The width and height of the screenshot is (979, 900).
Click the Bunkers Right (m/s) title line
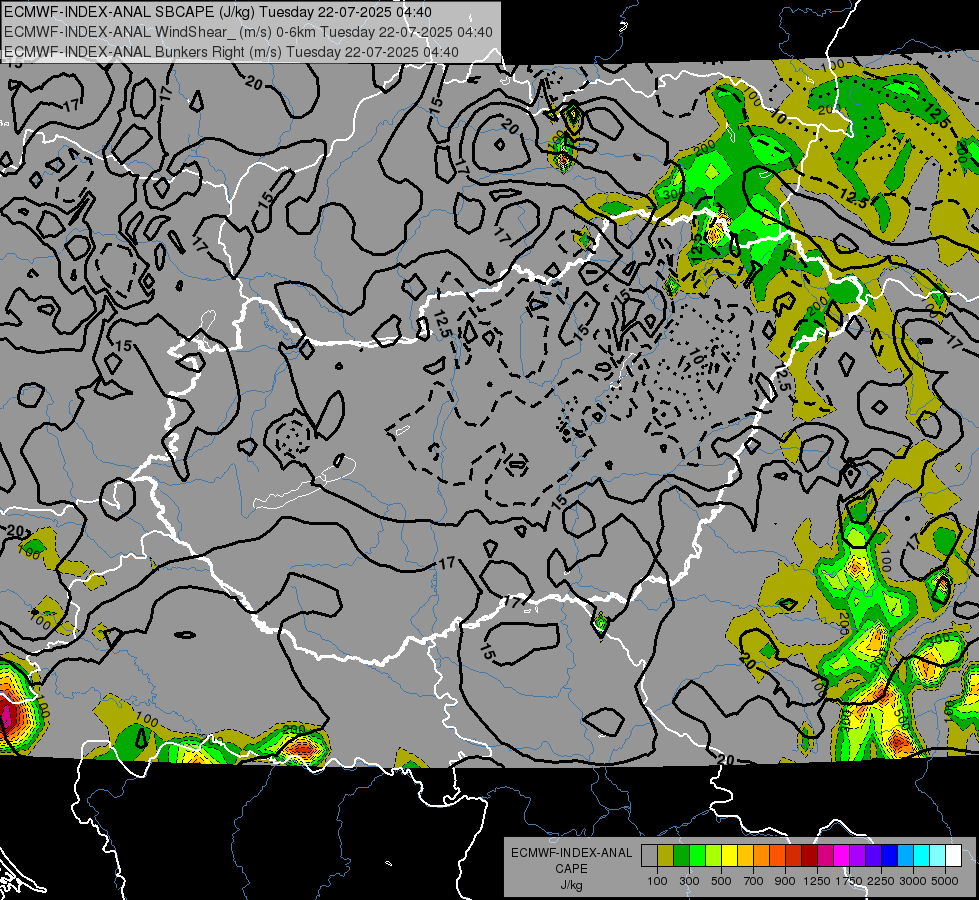[x=231, y=52]
